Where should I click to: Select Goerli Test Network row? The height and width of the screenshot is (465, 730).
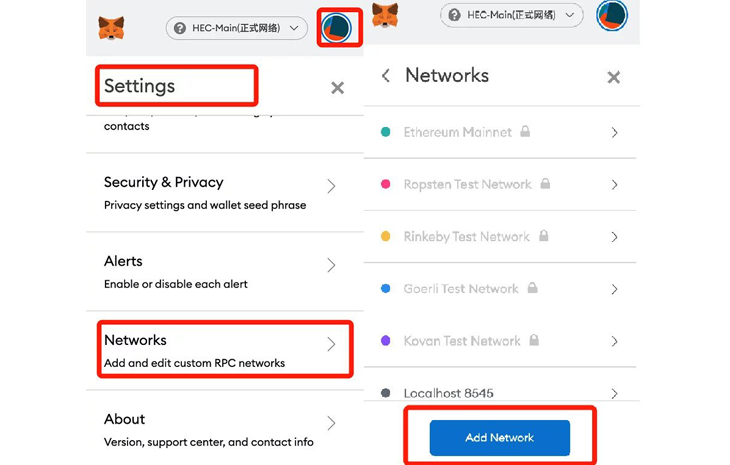point(500,289)
